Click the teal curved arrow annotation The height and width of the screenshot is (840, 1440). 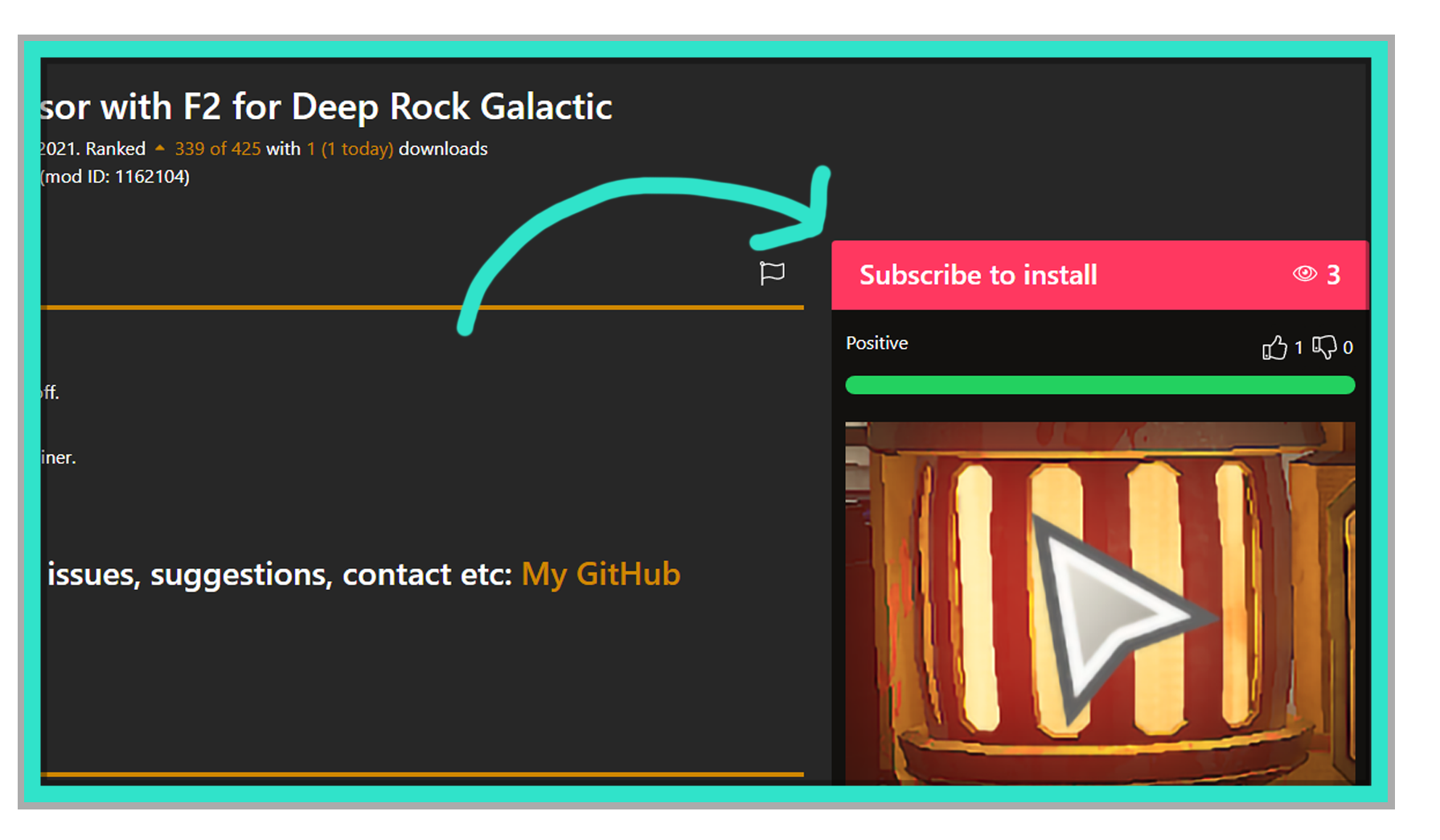643,241
